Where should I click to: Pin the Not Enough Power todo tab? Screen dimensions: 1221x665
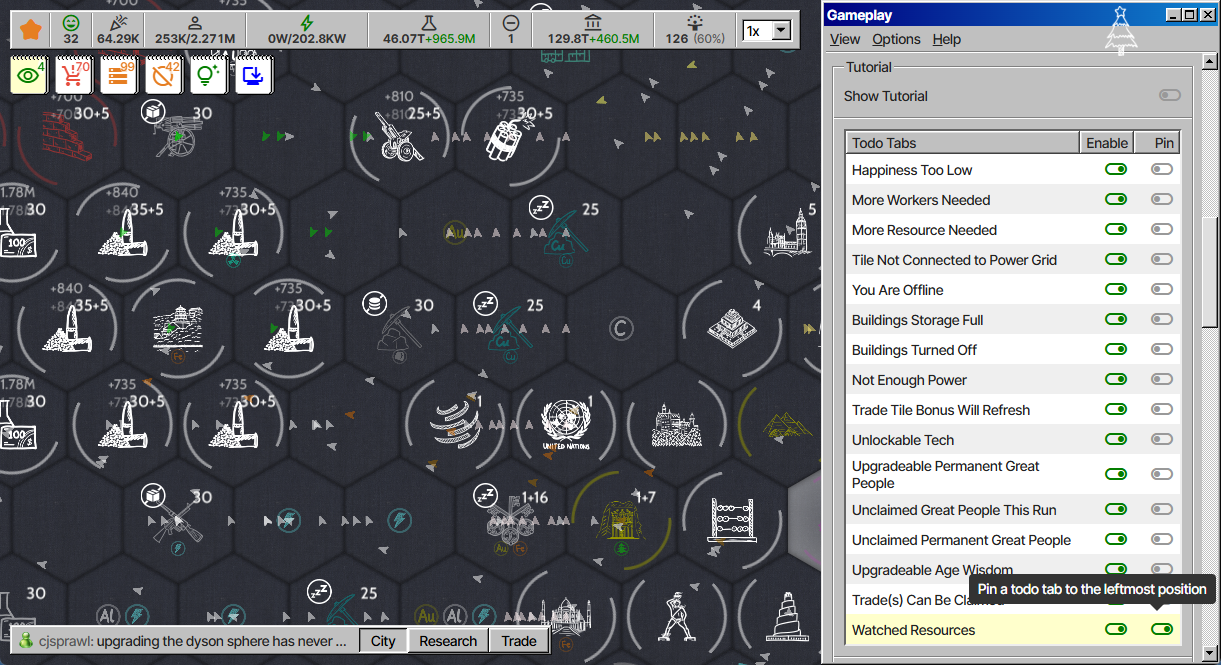(x=1161, y=380)
